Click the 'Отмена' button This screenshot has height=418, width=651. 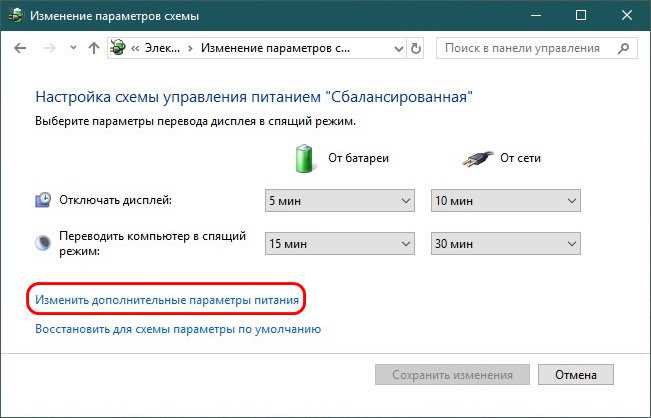click(x=576, y=375)
